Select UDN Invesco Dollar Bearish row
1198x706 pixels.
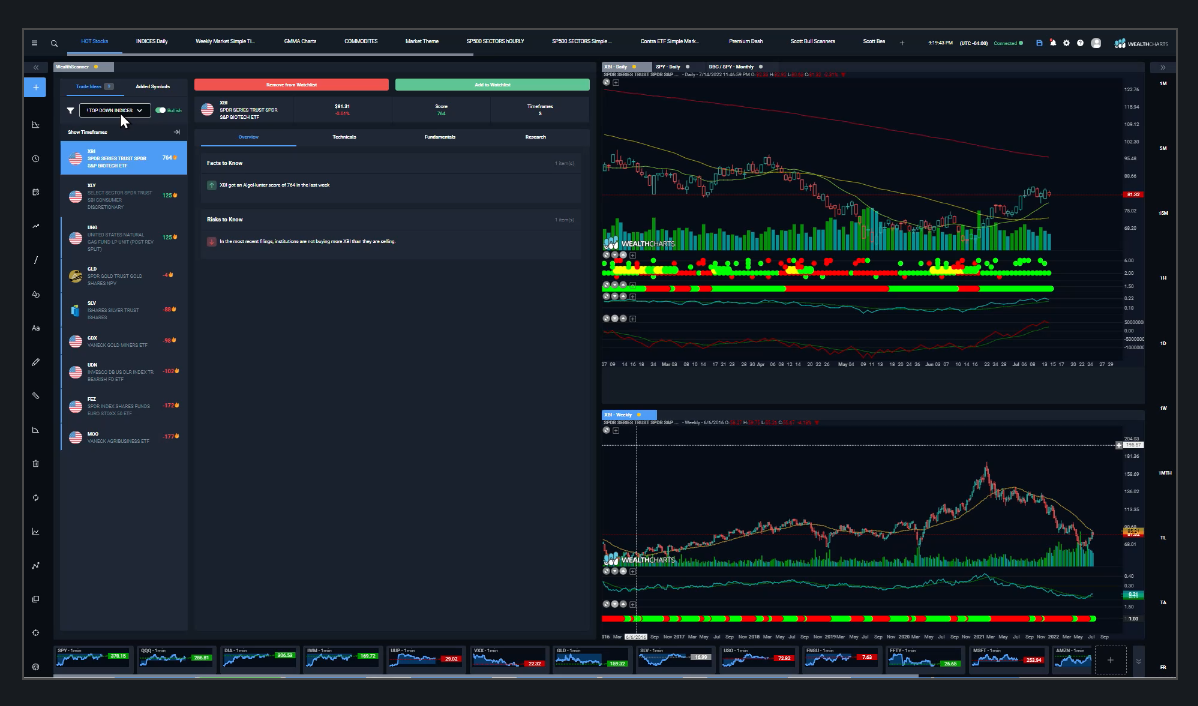click(x=124, y=371)
